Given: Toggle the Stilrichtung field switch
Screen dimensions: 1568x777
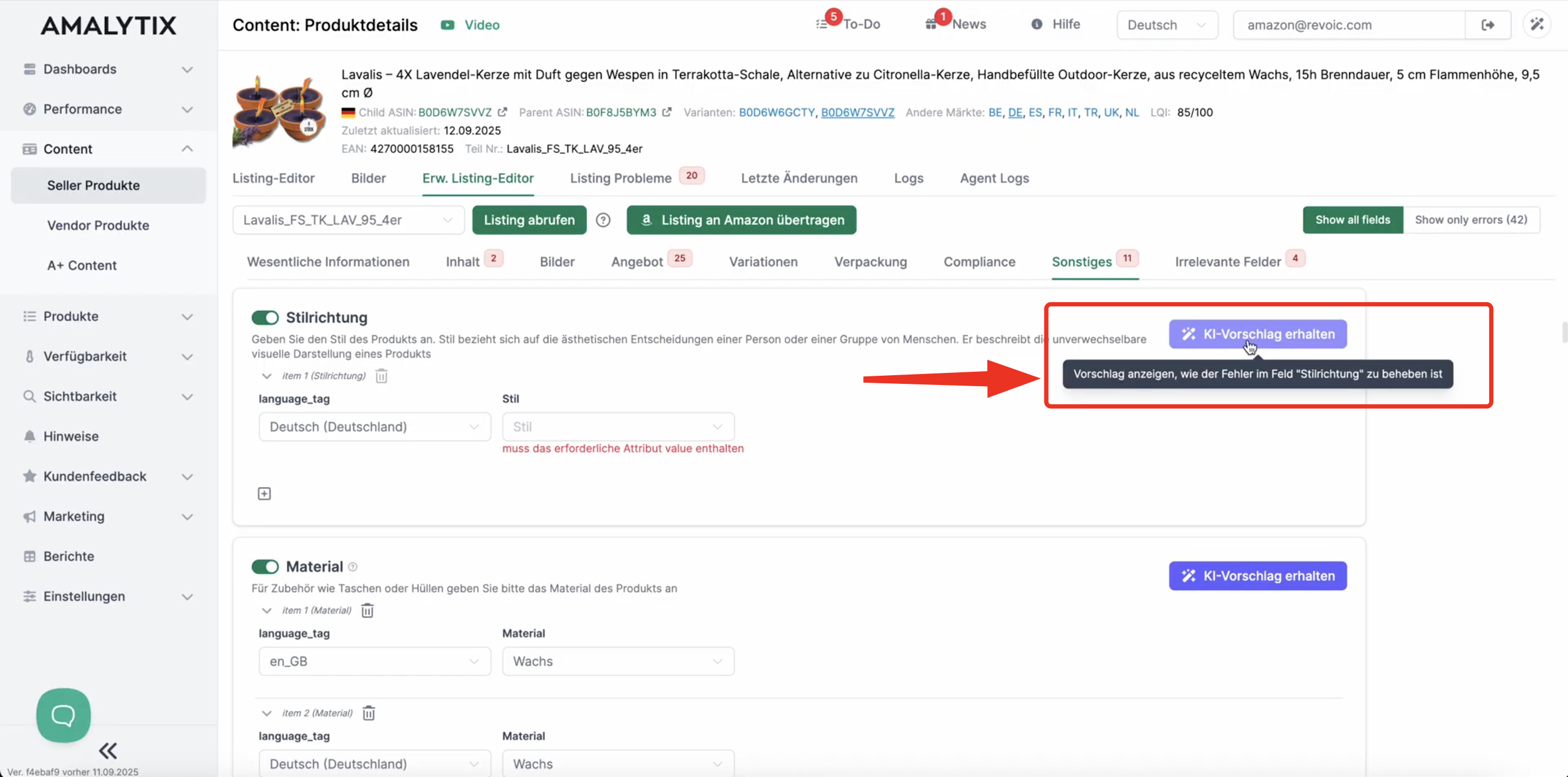Looking at the screenshot, I should coord(265,318).
